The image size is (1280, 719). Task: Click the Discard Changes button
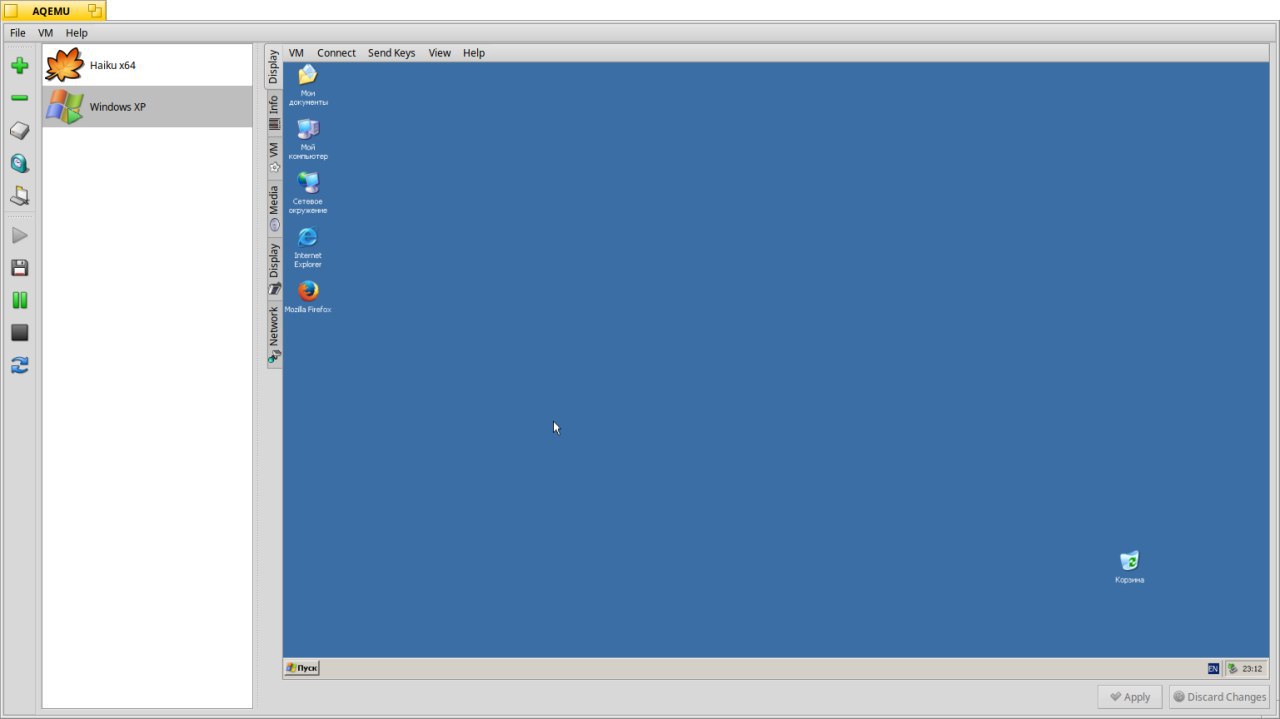point(1218,697)
